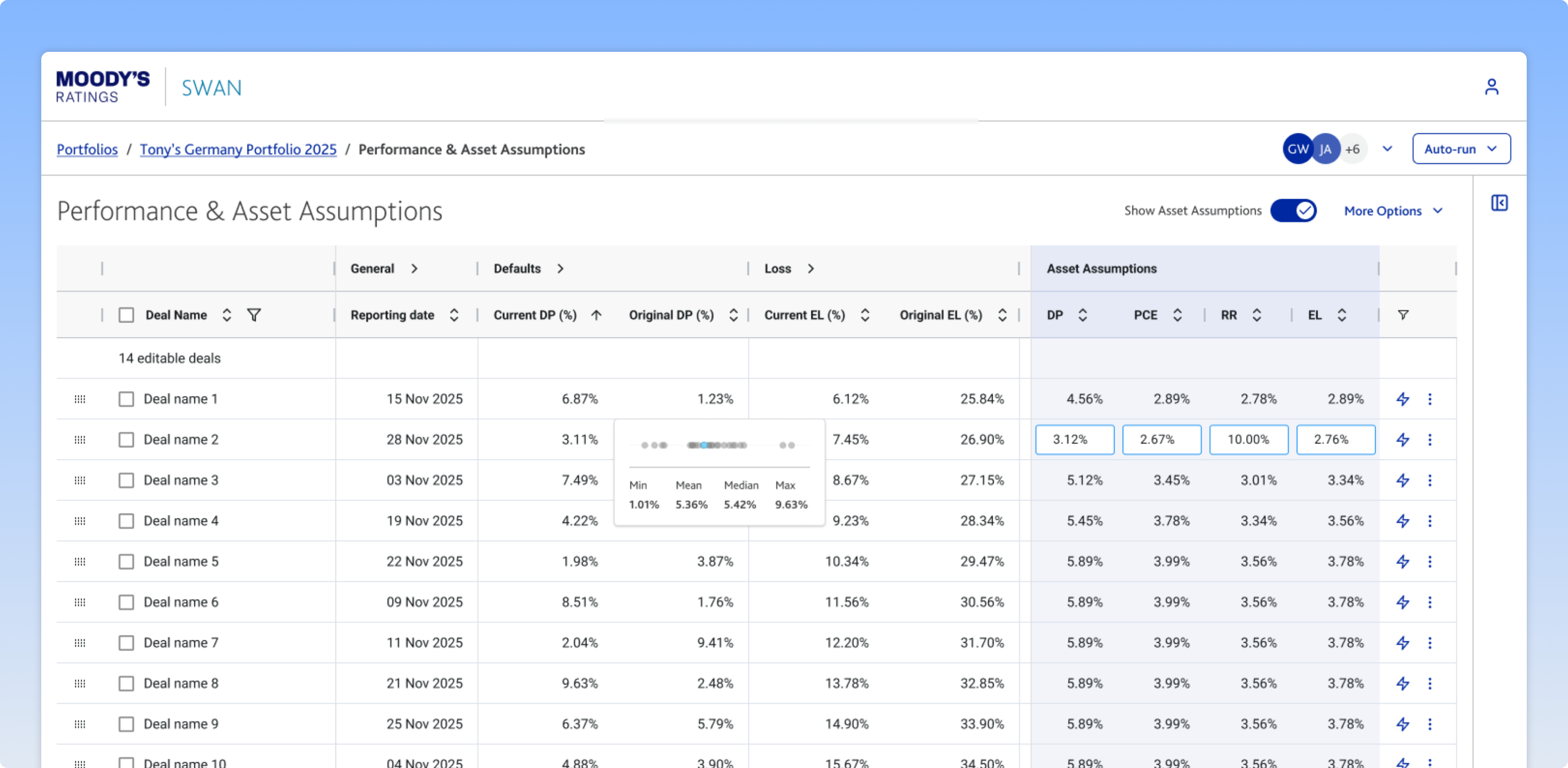Screen dimensions: 1568x768
Task: Run lightning action for Deal name 3
Action: click(1402, 480)
